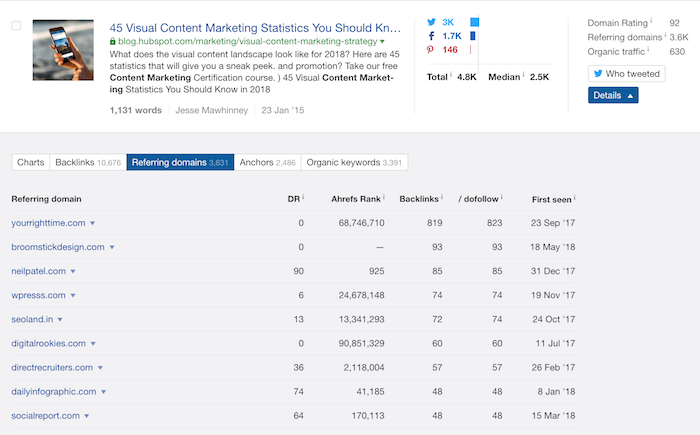The image size is (700, 435).
Task: Click the light blue Twitter bar
Action: (475, 22)
